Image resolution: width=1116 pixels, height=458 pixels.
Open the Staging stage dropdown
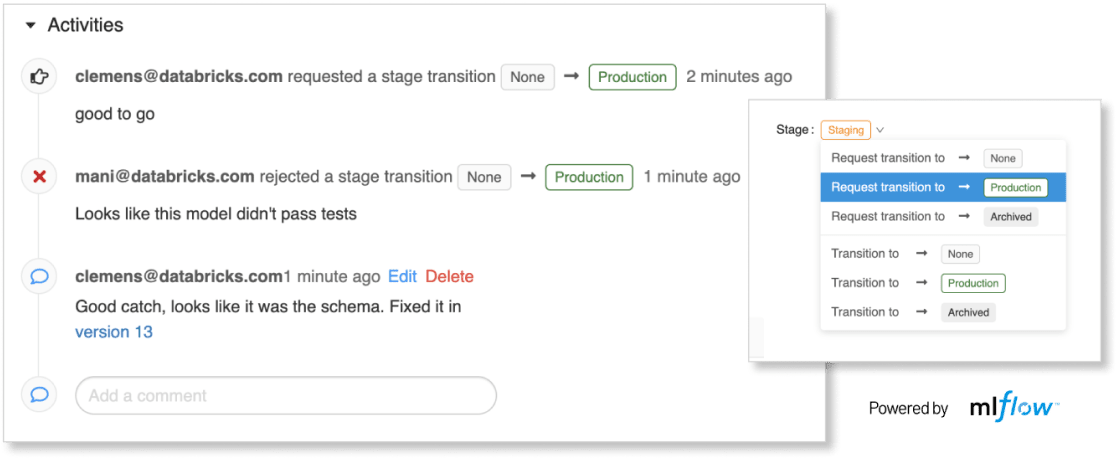[845, 130]
